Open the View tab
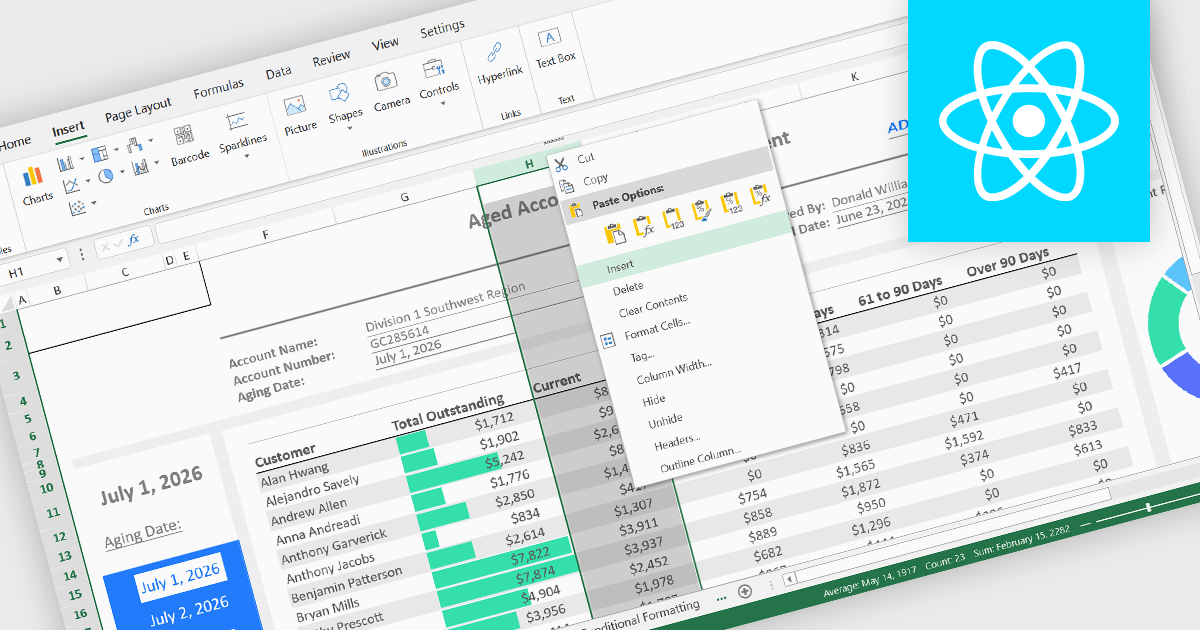 pos(385,44)
